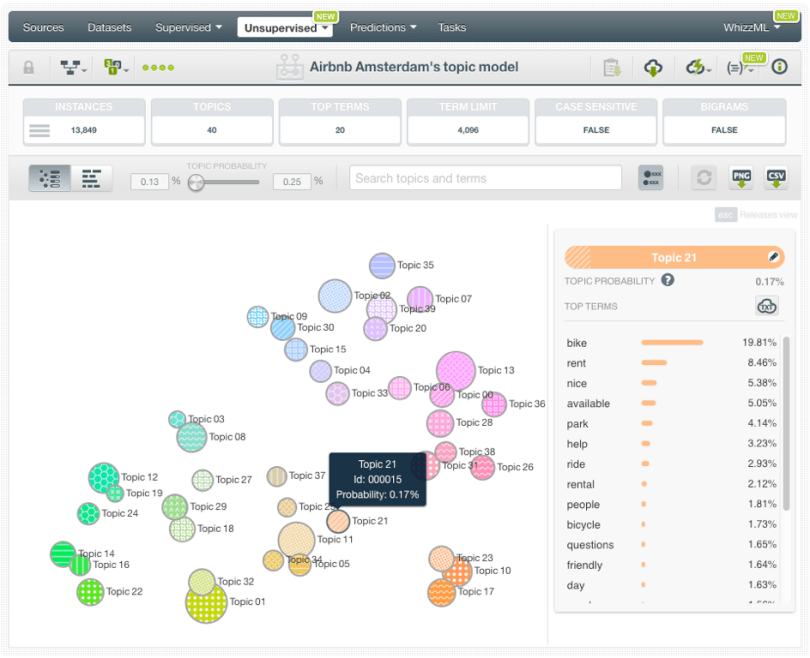The height and width of the screenshot is (658, 810).
Task: Export the topics as CSV
Action: [x=776, y=178]
